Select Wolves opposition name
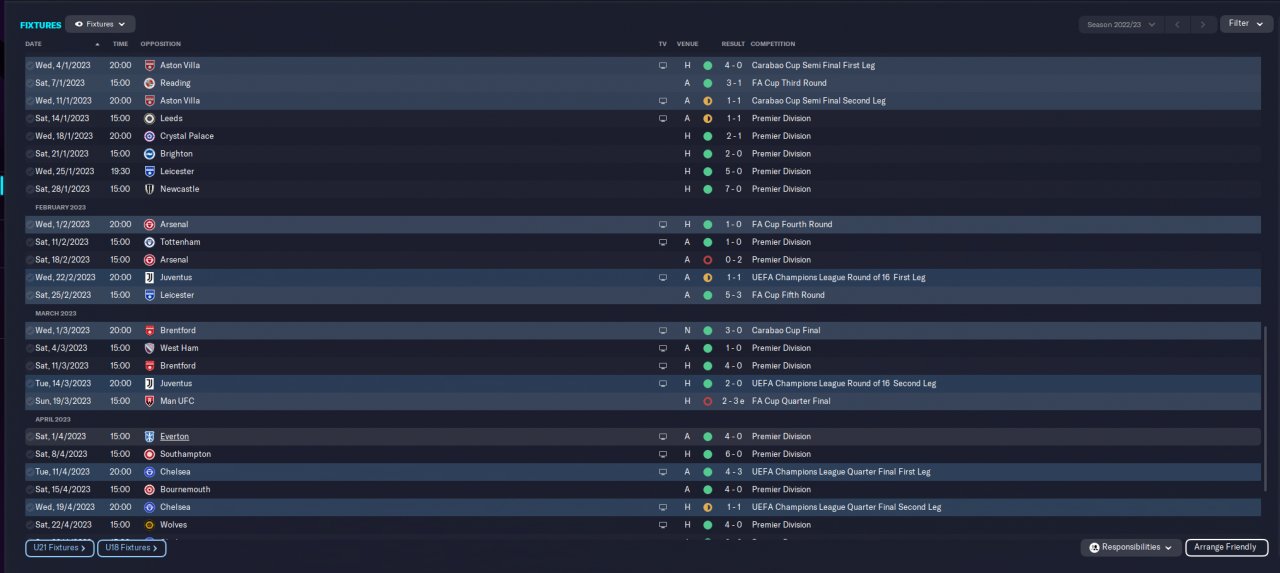Screen dimensions: 1280x573 [173, 524]
